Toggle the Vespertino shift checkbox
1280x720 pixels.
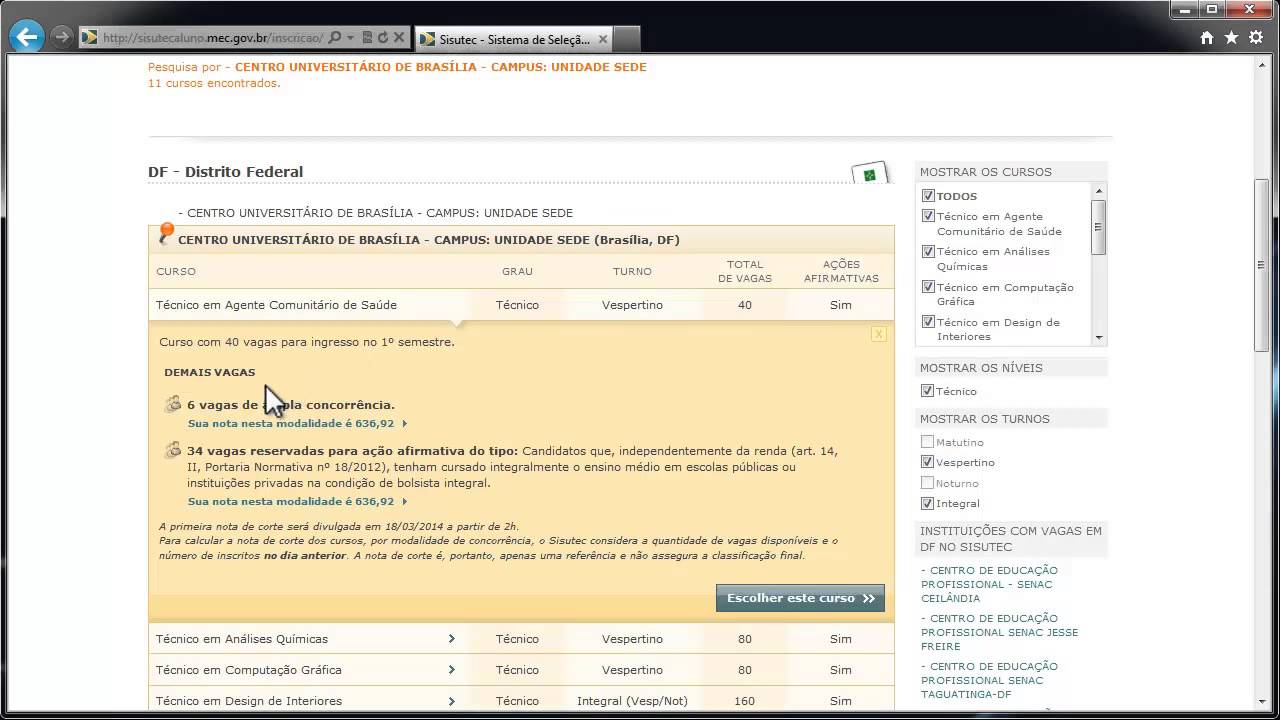(x=928, y=462)
